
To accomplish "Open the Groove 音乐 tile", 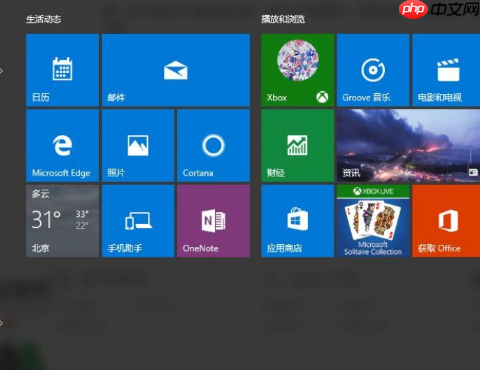I will tap(373, 70).
